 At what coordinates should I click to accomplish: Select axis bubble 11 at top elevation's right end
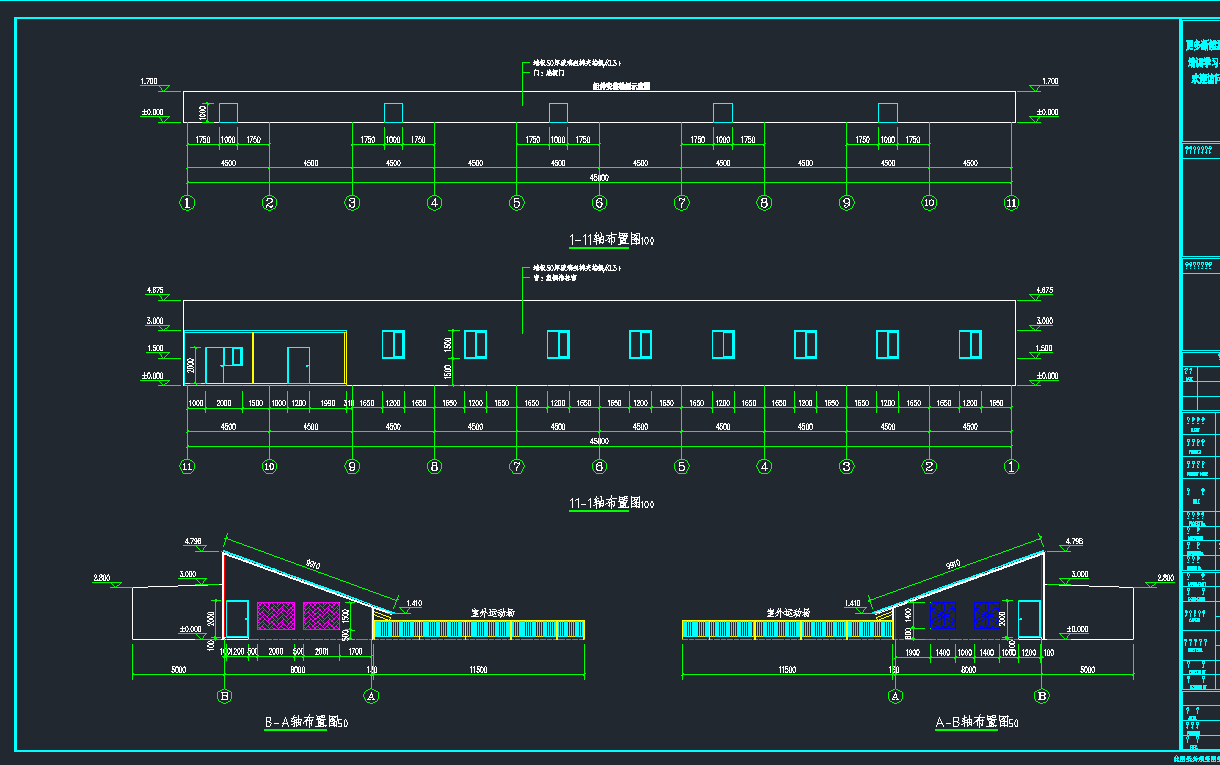[1011, 203]
